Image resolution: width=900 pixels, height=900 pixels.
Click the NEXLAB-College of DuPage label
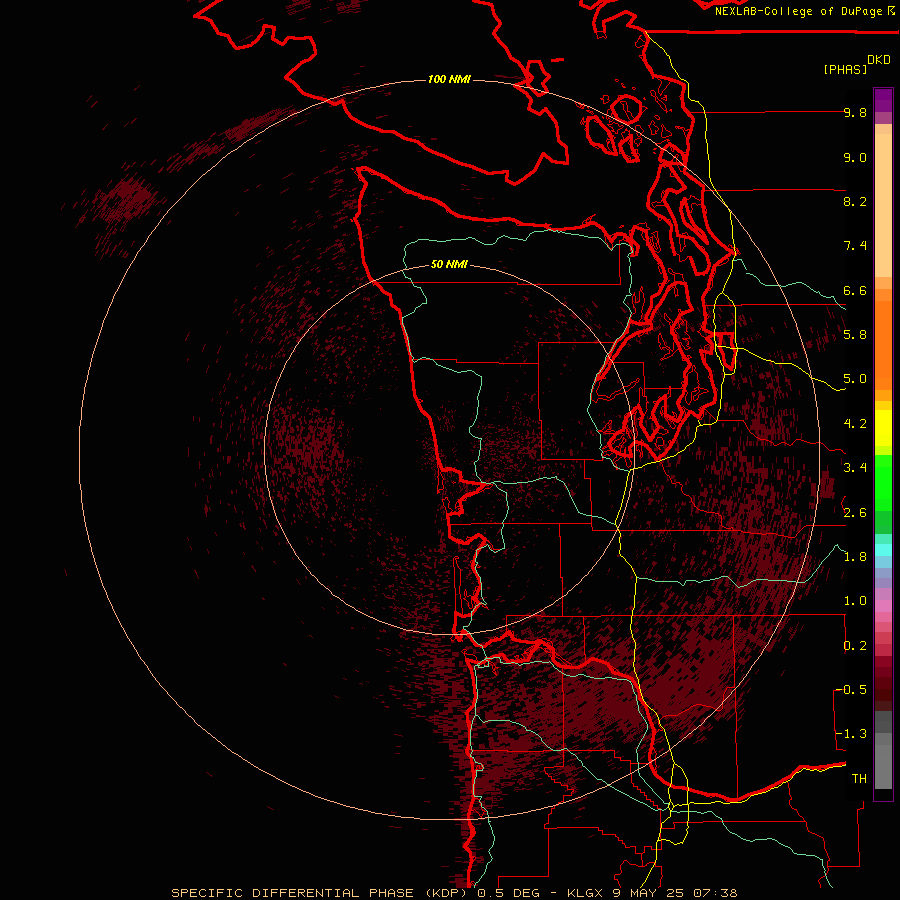pyautogui.click(x=798, y=11)
